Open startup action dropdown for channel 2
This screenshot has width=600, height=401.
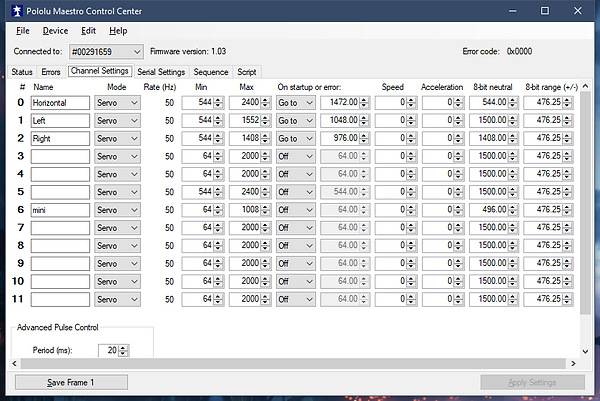point(296,139)
